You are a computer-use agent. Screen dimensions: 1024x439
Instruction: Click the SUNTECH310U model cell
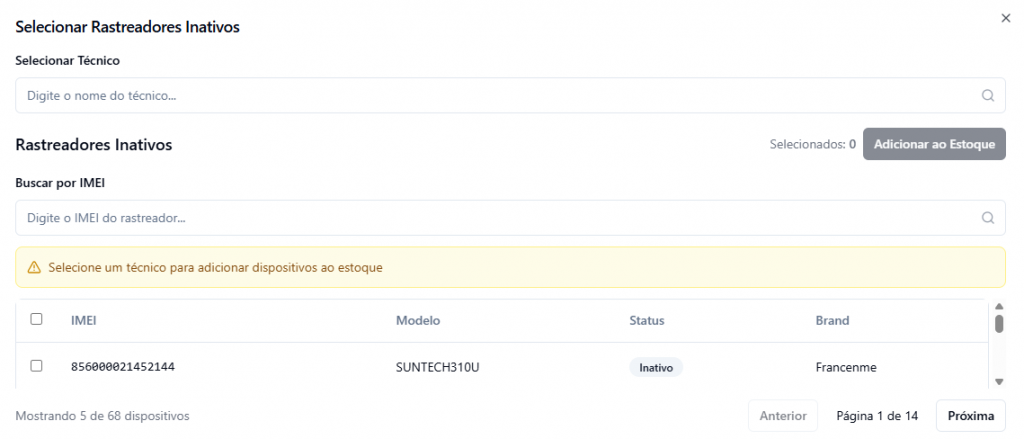coord(438,367)
